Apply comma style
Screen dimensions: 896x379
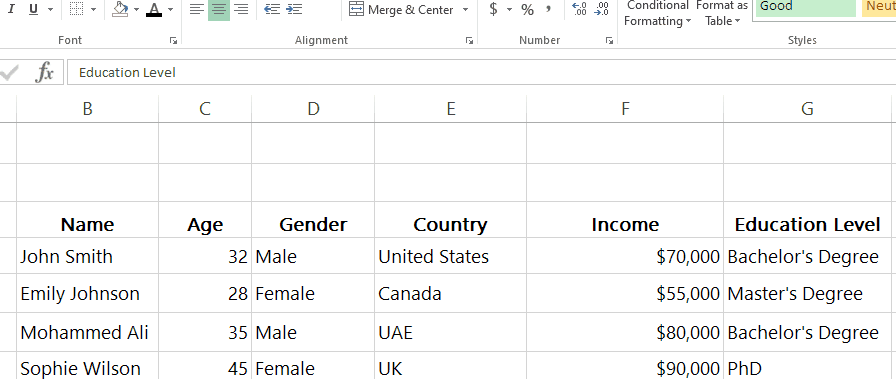click(549, 9)
